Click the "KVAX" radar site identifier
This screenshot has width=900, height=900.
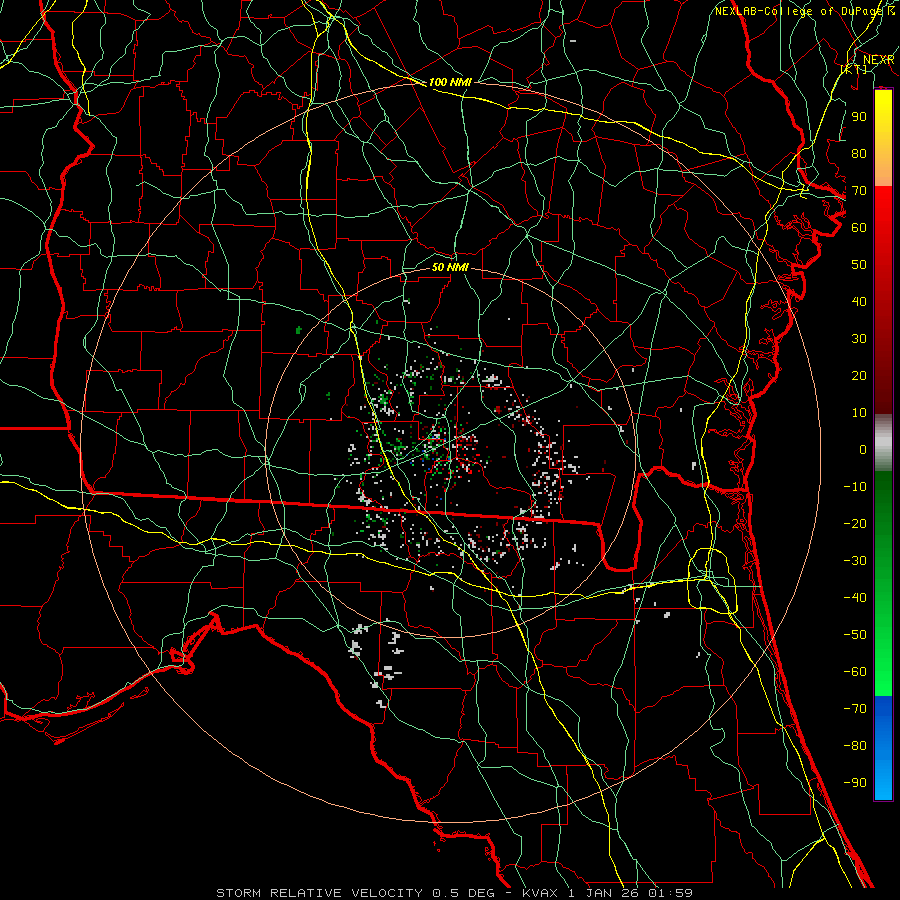click(x=540, y=893)
